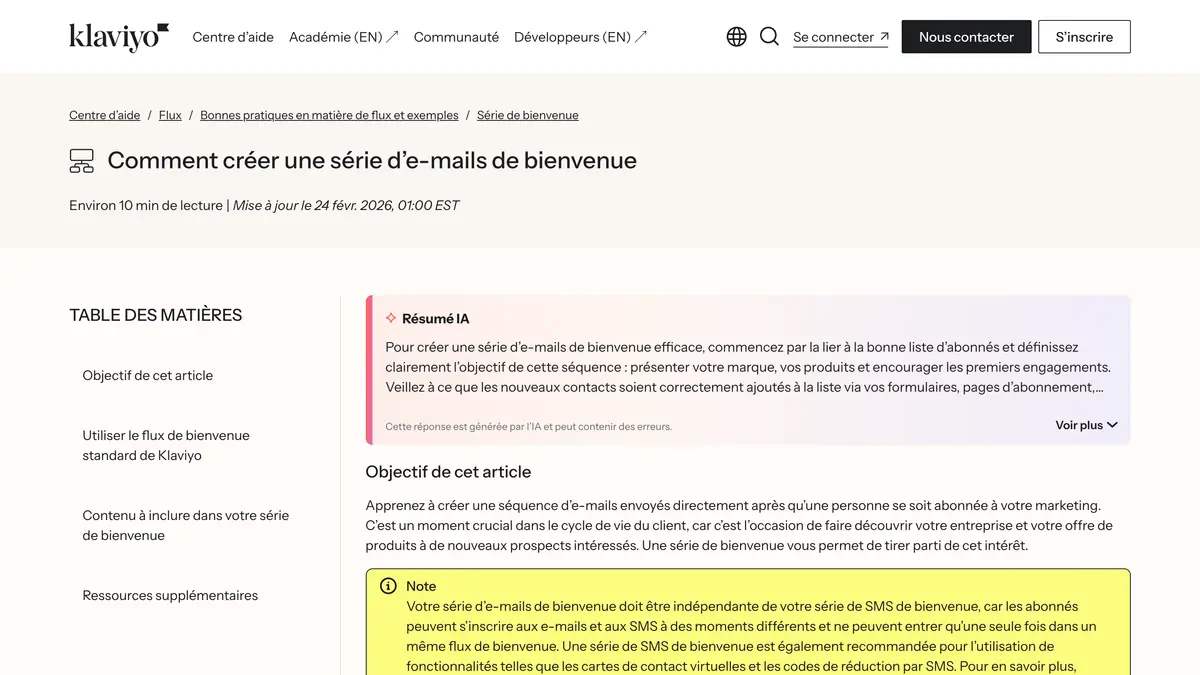Image resolution: width=1200 pixels, height=675 pixels.
Task: Expand the AI summary with Voir plus
Action: [1086, 425]
